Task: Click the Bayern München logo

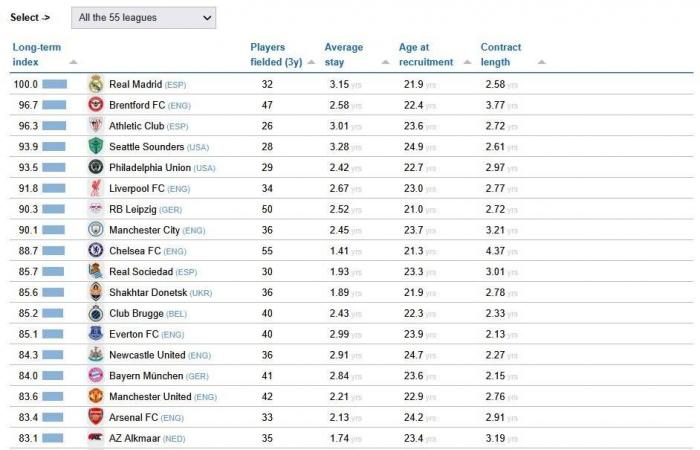Action: [95, 376]
